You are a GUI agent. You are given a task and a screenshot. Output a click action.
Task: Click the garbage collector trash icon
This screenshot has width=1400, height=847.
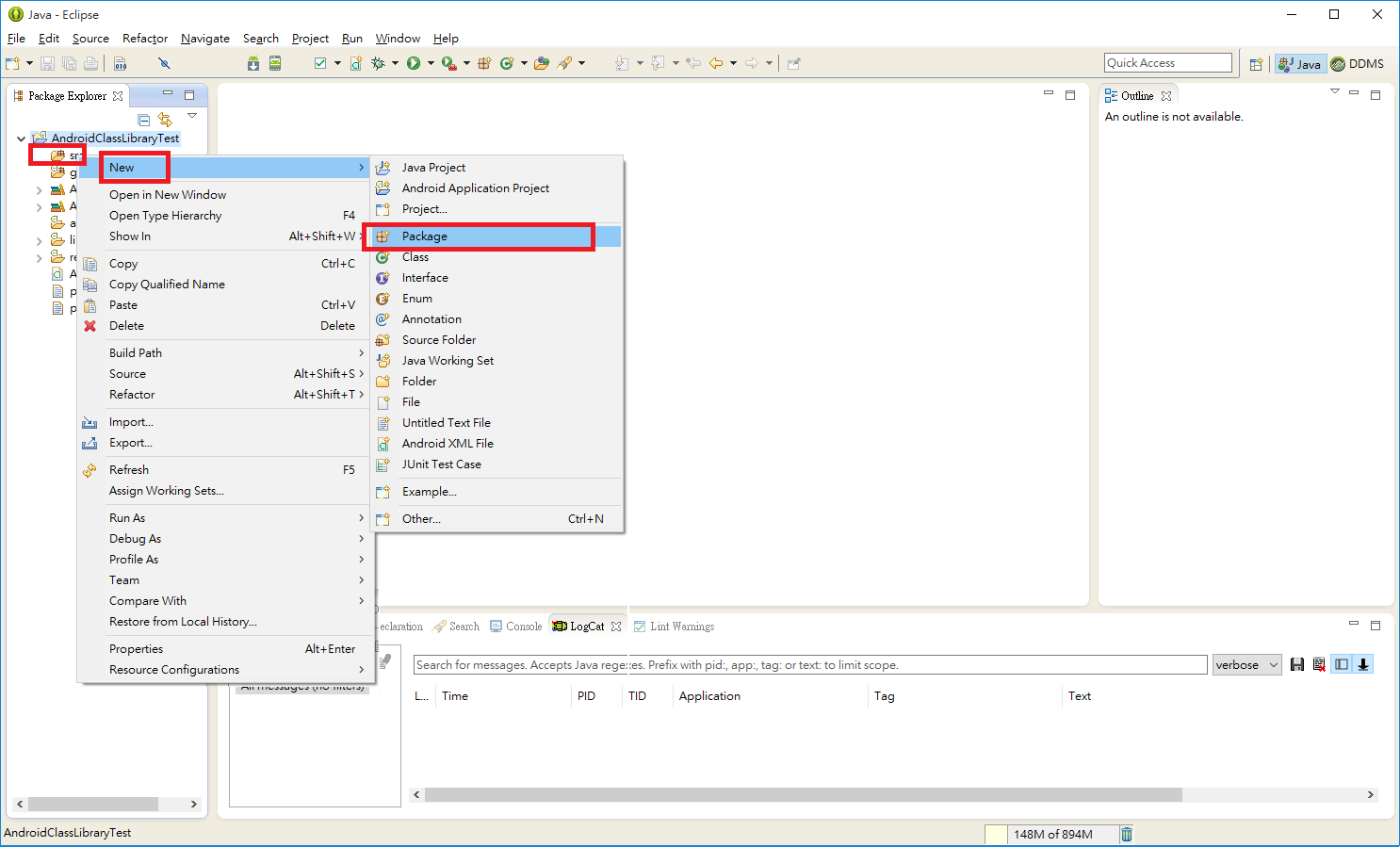pos(1127,834)
